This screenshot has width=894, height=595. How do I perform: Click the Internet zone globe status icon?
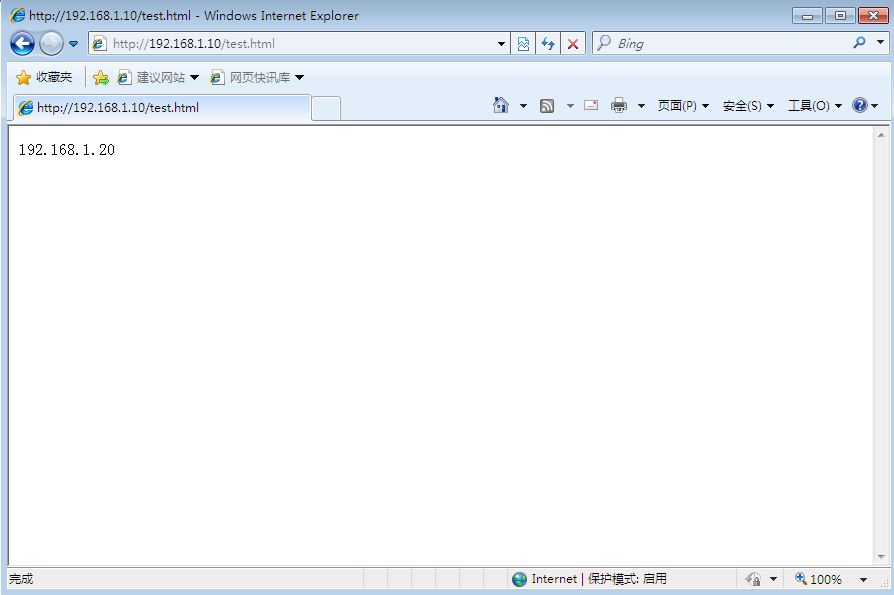point(519,579)
